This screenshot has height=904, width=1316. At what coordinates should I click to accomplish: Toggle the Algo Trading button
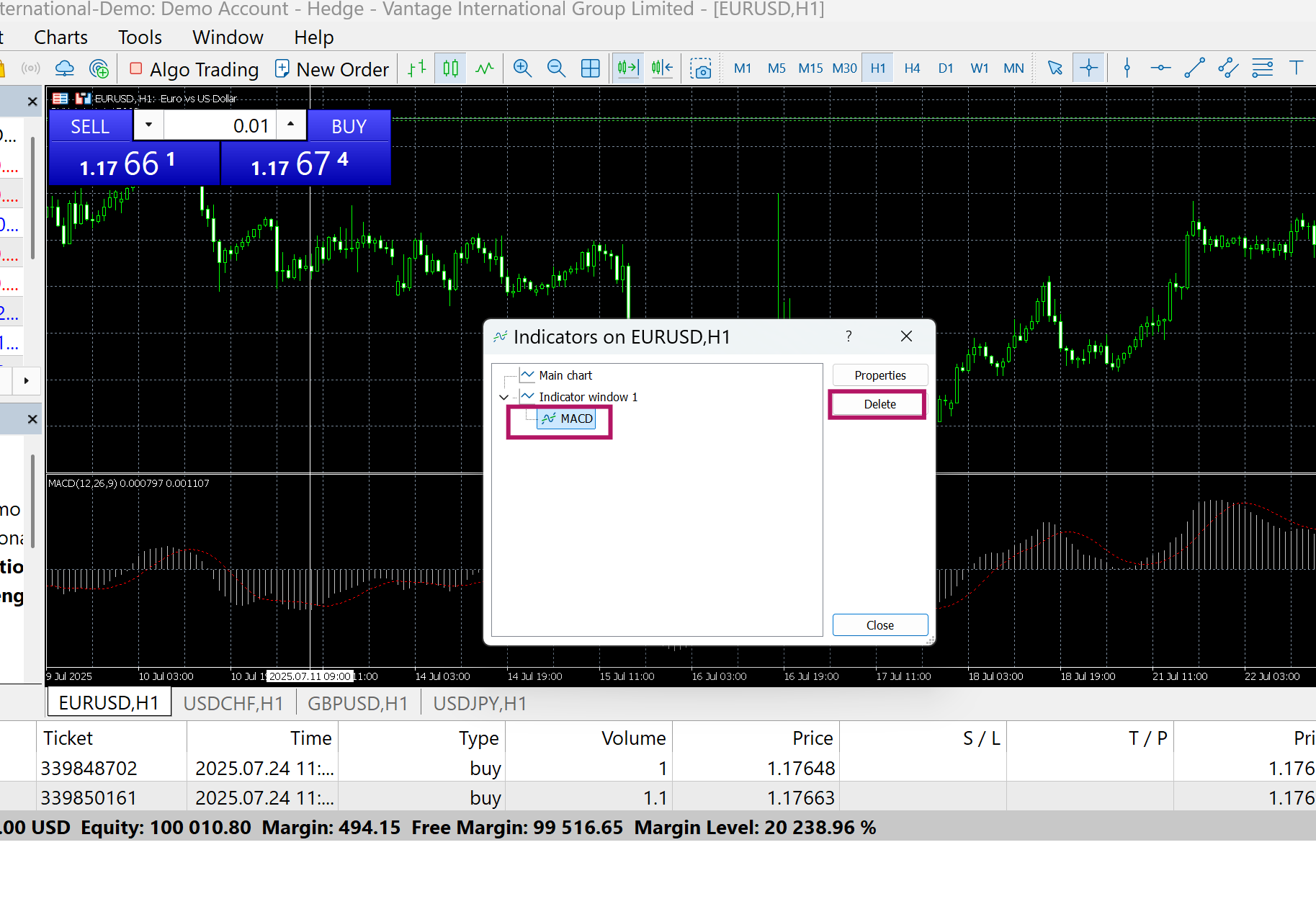point(194,69)
